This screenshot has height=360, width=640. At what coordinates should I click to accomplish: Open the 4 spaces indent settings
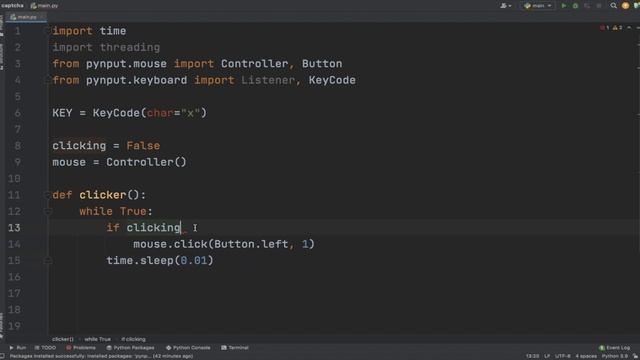click(586, 356)
